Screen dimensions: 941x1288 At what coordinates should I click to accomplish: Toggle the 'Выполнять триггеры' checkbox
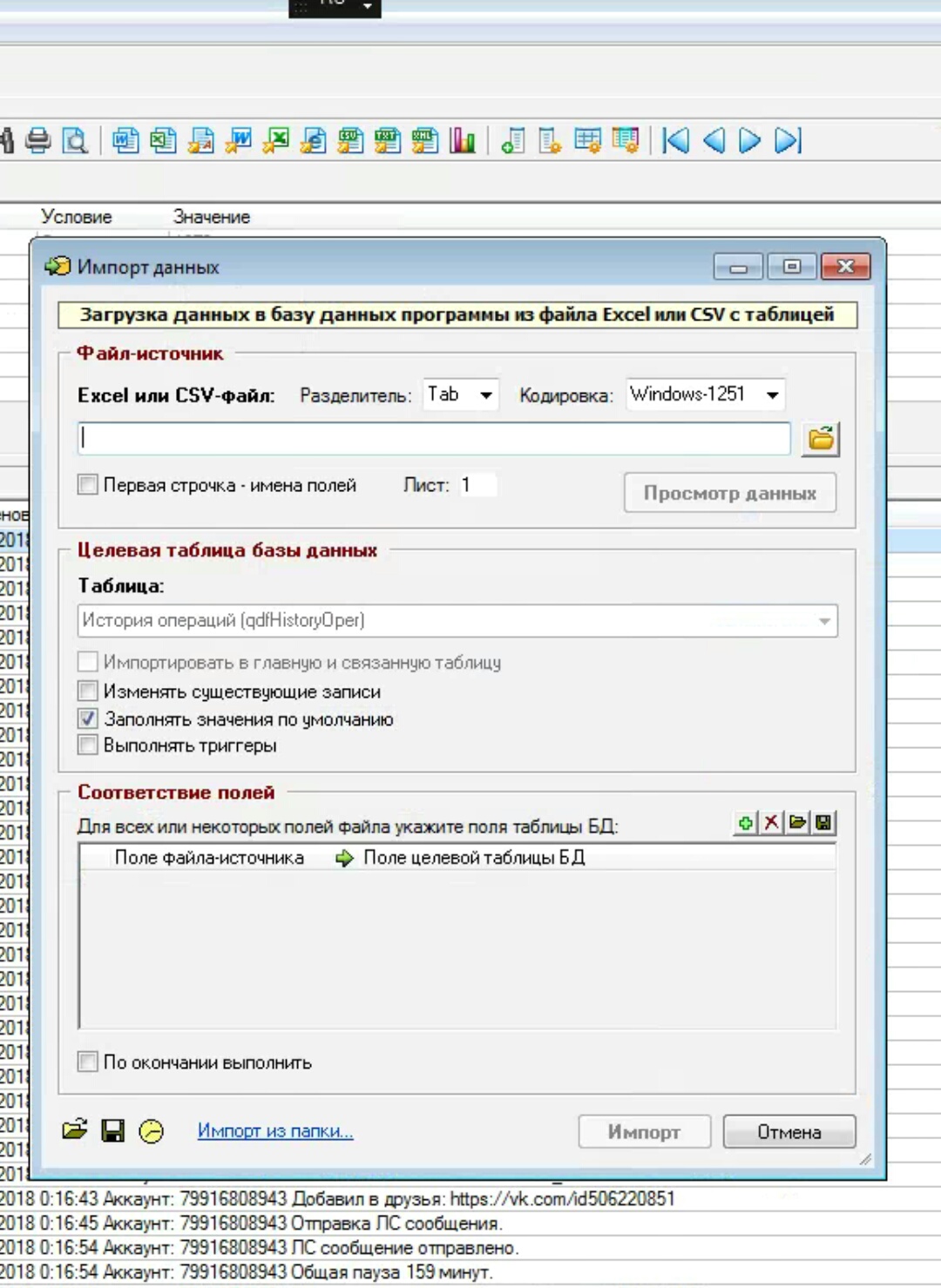pos(88,745)
